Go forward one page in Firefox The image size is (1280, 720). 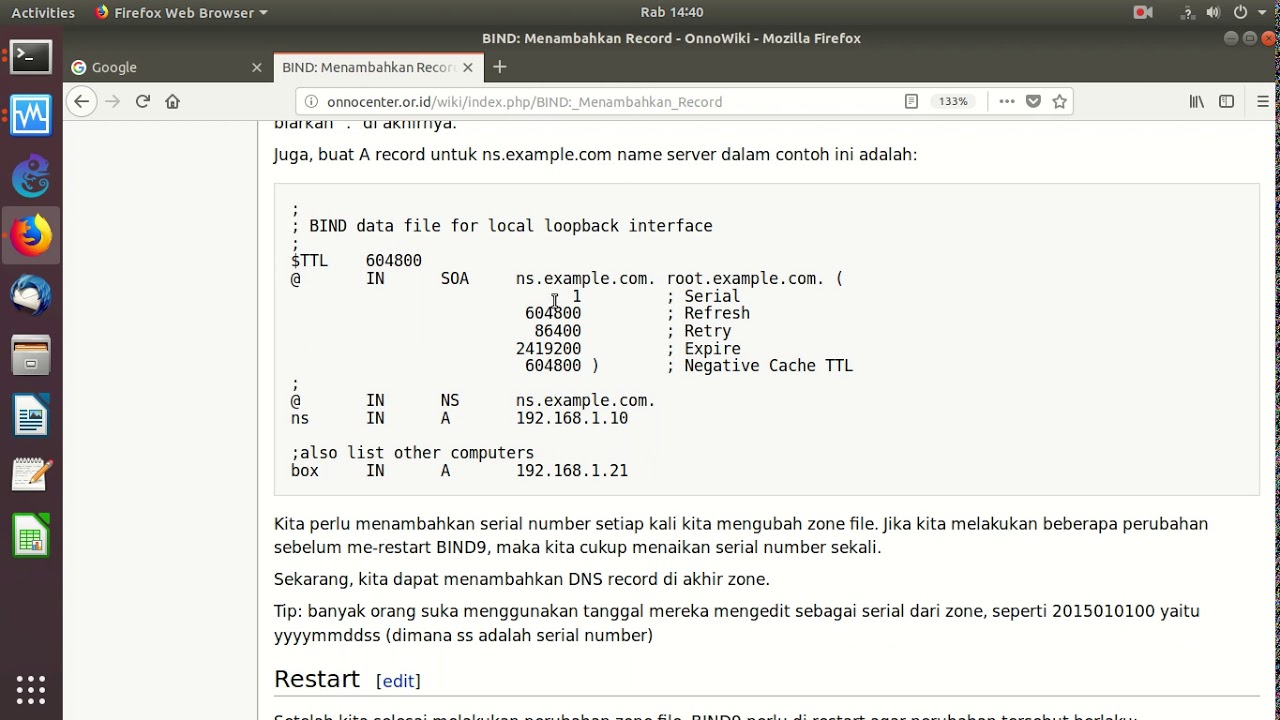point(112,101)
